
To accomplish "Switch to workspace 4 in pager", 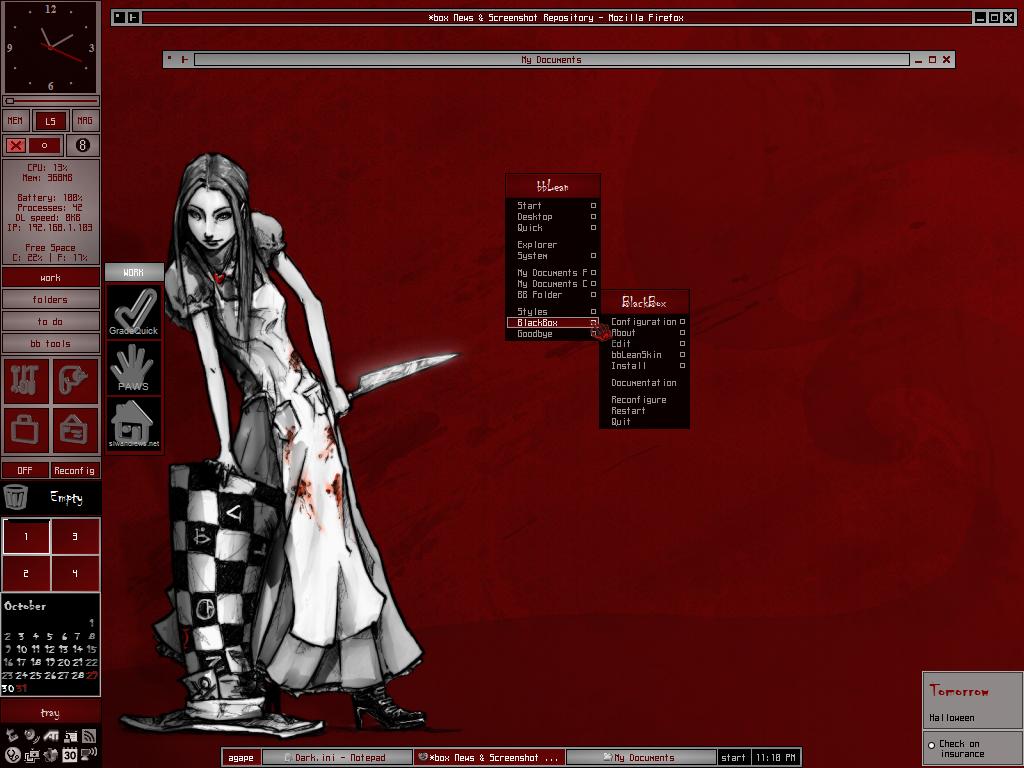I will (75, 573).
